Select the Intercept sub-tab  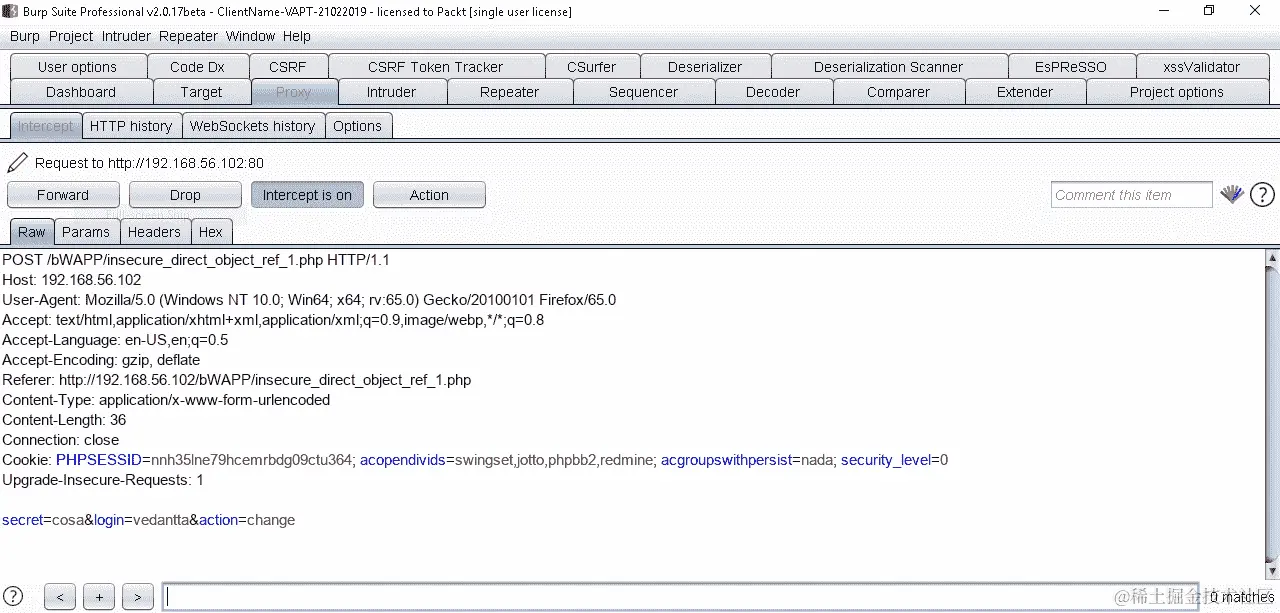coord(46,126)
